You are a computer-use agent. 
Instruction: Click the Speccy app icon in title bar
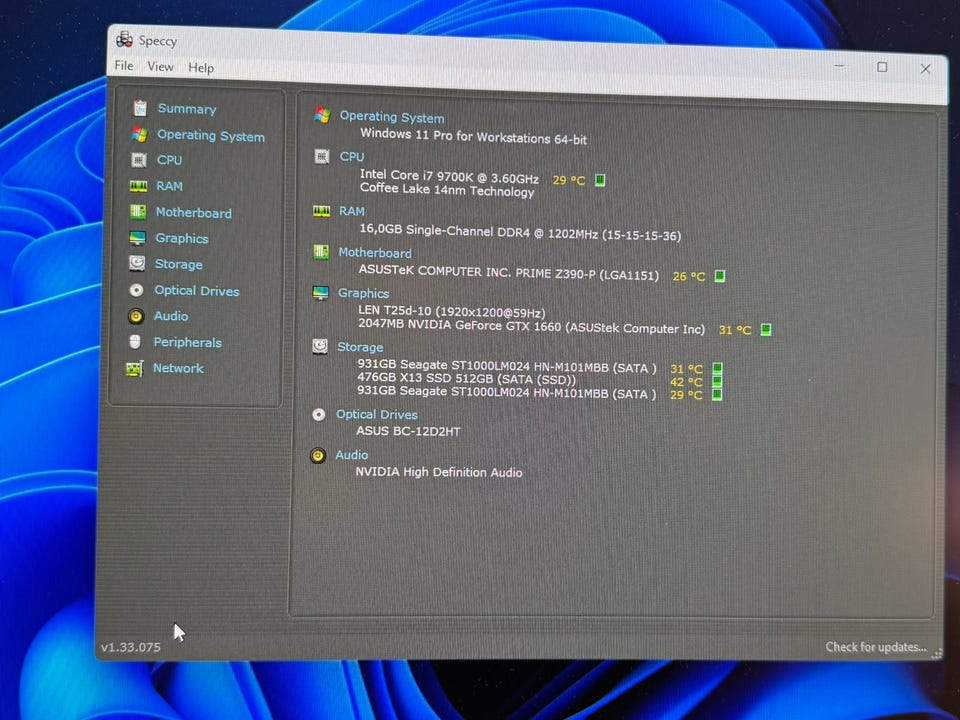click(124, 39)
